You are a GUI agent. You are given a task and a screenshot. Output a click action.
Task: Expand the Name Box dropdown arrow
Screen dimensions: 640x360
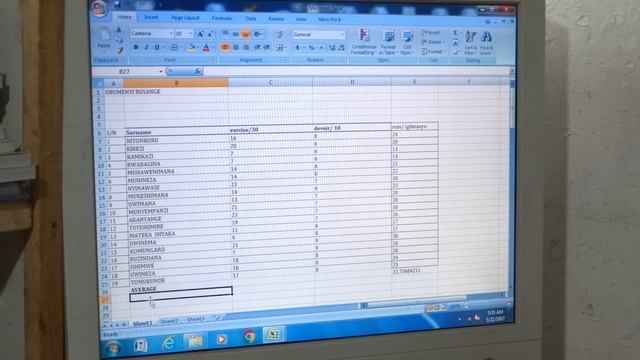coord(161,71)
